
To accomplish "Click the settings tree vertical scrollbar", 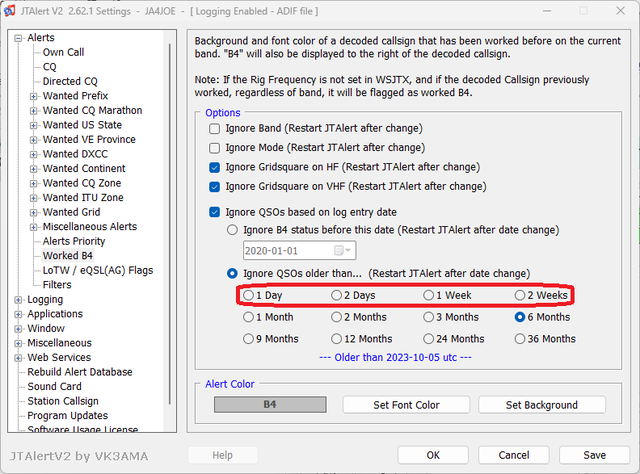I will 170,224.
